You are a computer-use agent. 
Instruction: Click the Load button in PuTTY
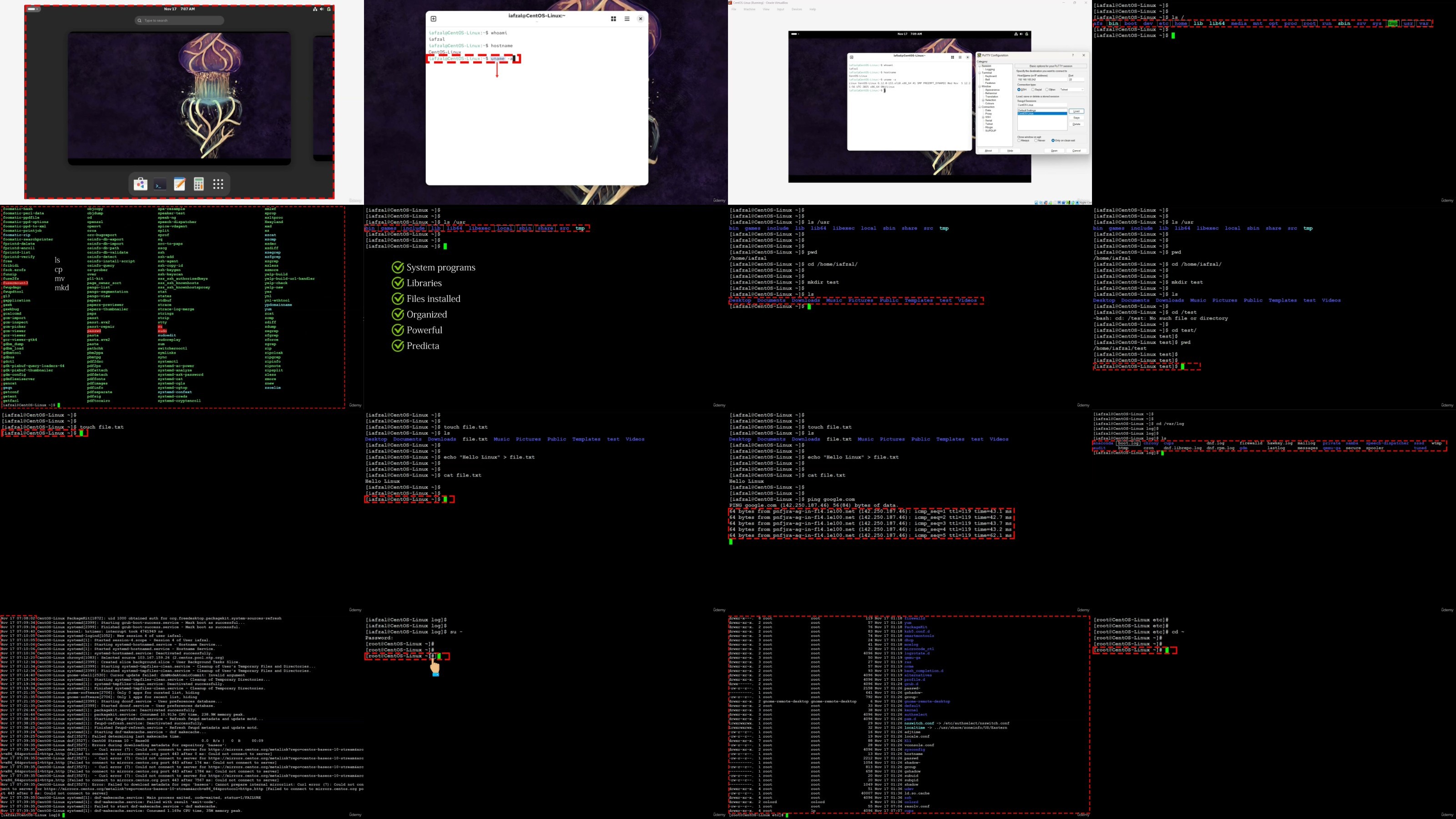(1077, 111)
